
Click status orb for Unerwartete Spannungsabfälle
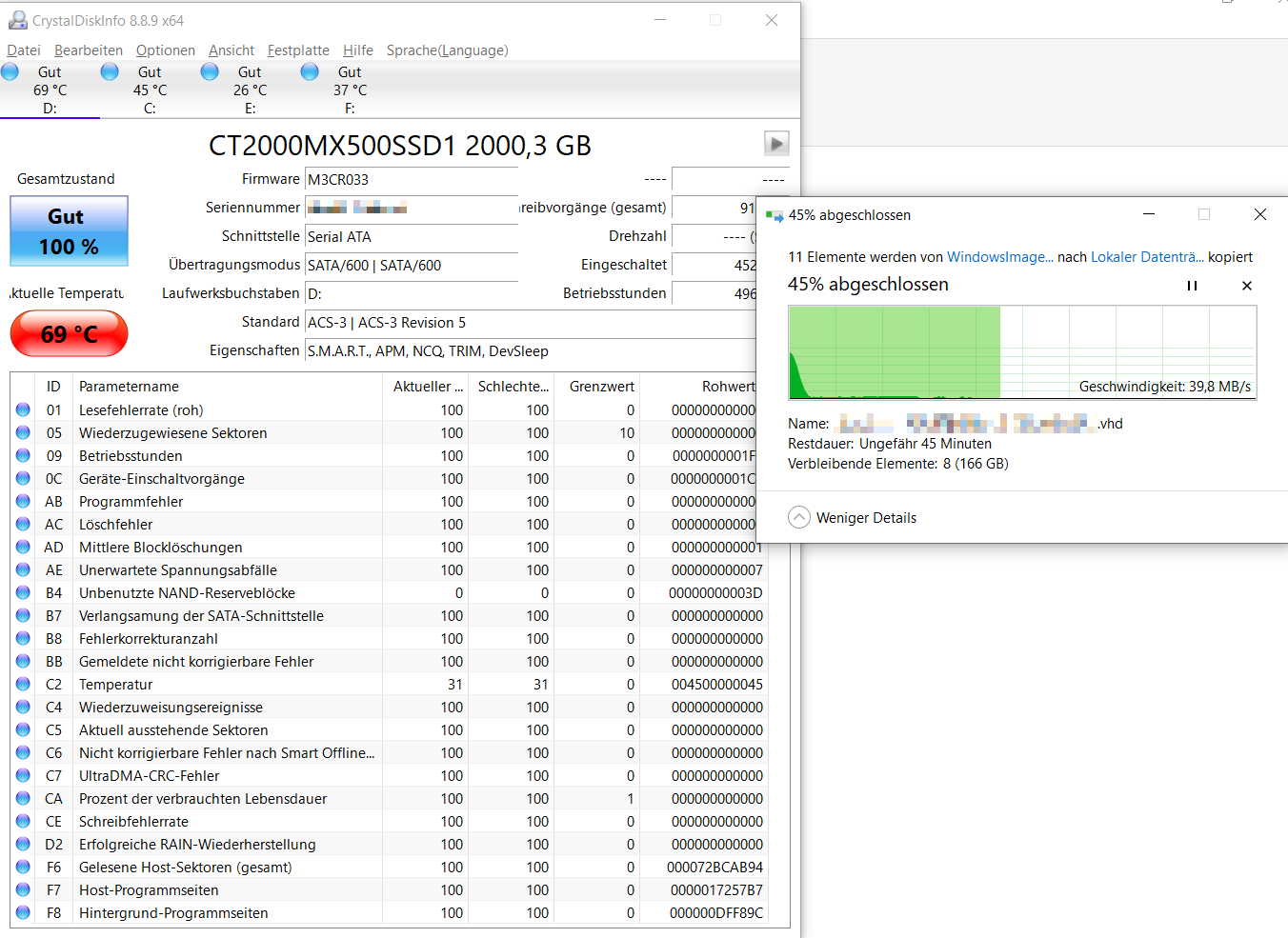pyautogui.click(x=23, y=569)
